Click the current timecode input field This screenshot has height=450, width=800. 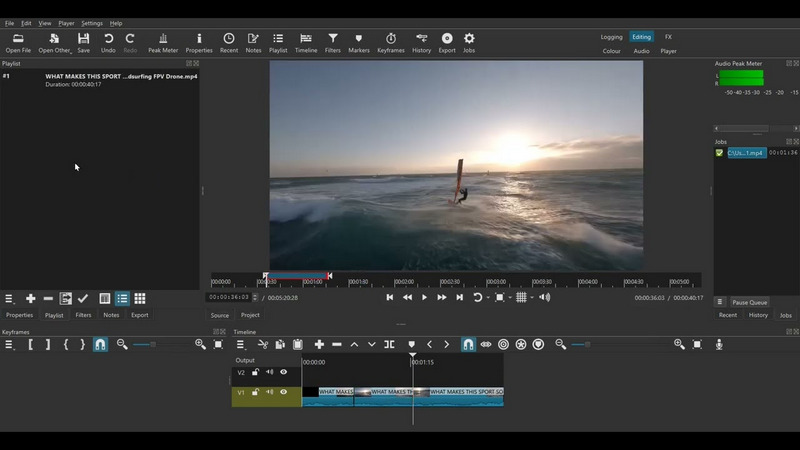229,297
